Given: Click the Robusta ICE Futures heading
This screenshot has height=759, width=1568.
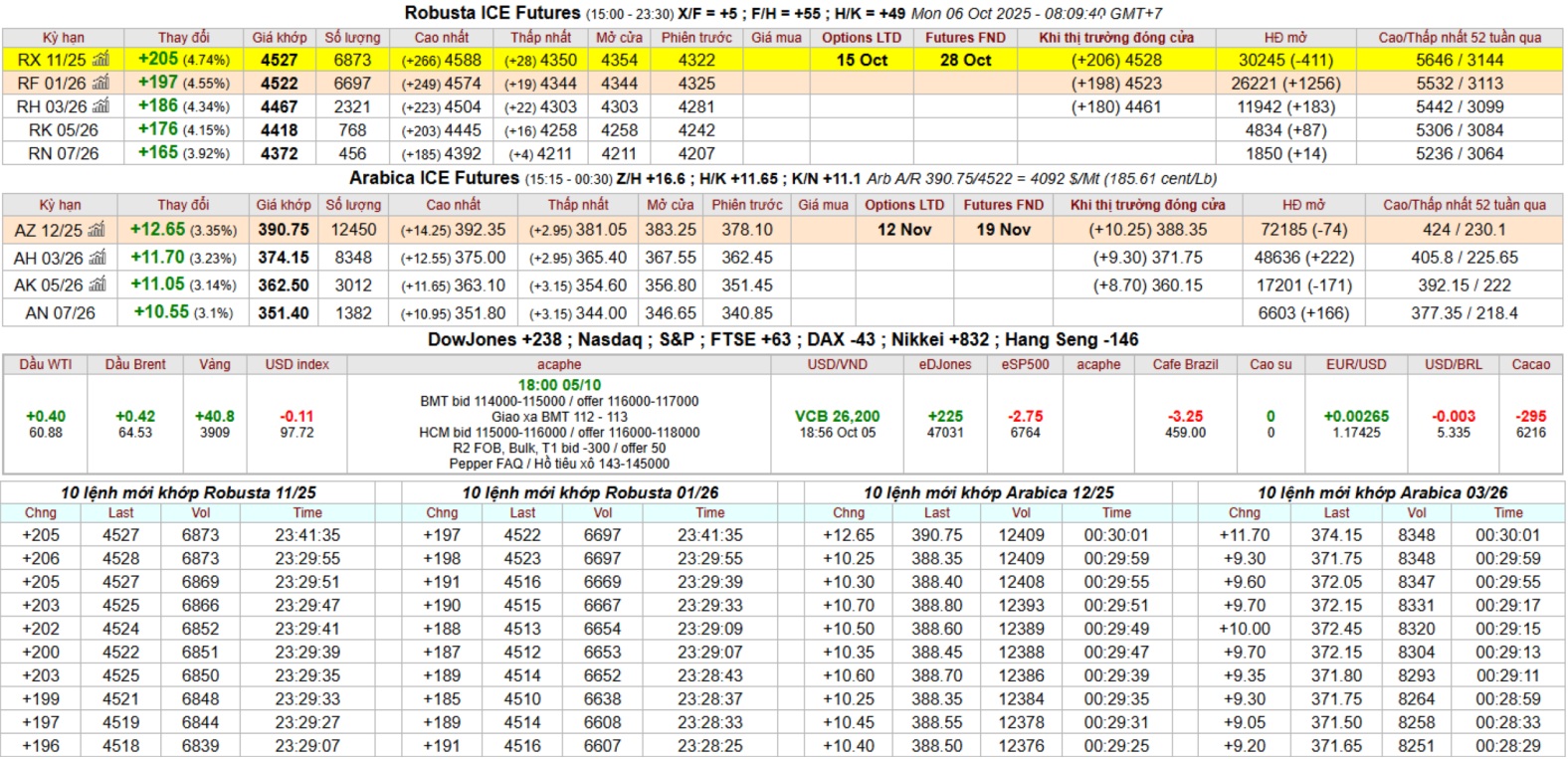Looking at the screenshot, I should point(492,13).
